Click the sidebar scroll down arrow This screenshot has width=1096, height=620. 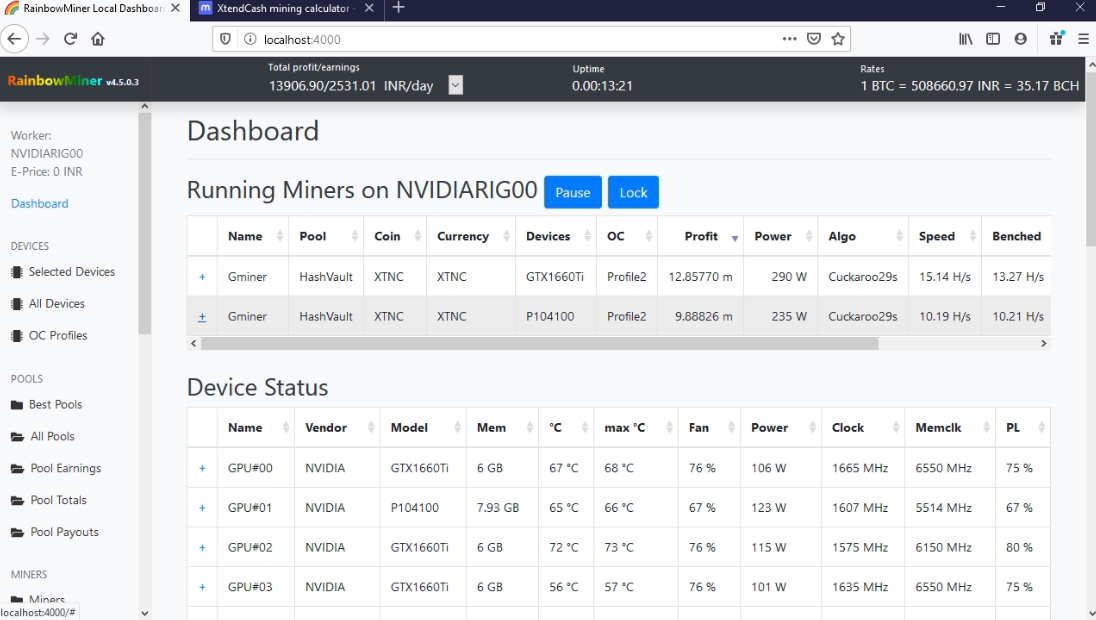click(145, 614)
